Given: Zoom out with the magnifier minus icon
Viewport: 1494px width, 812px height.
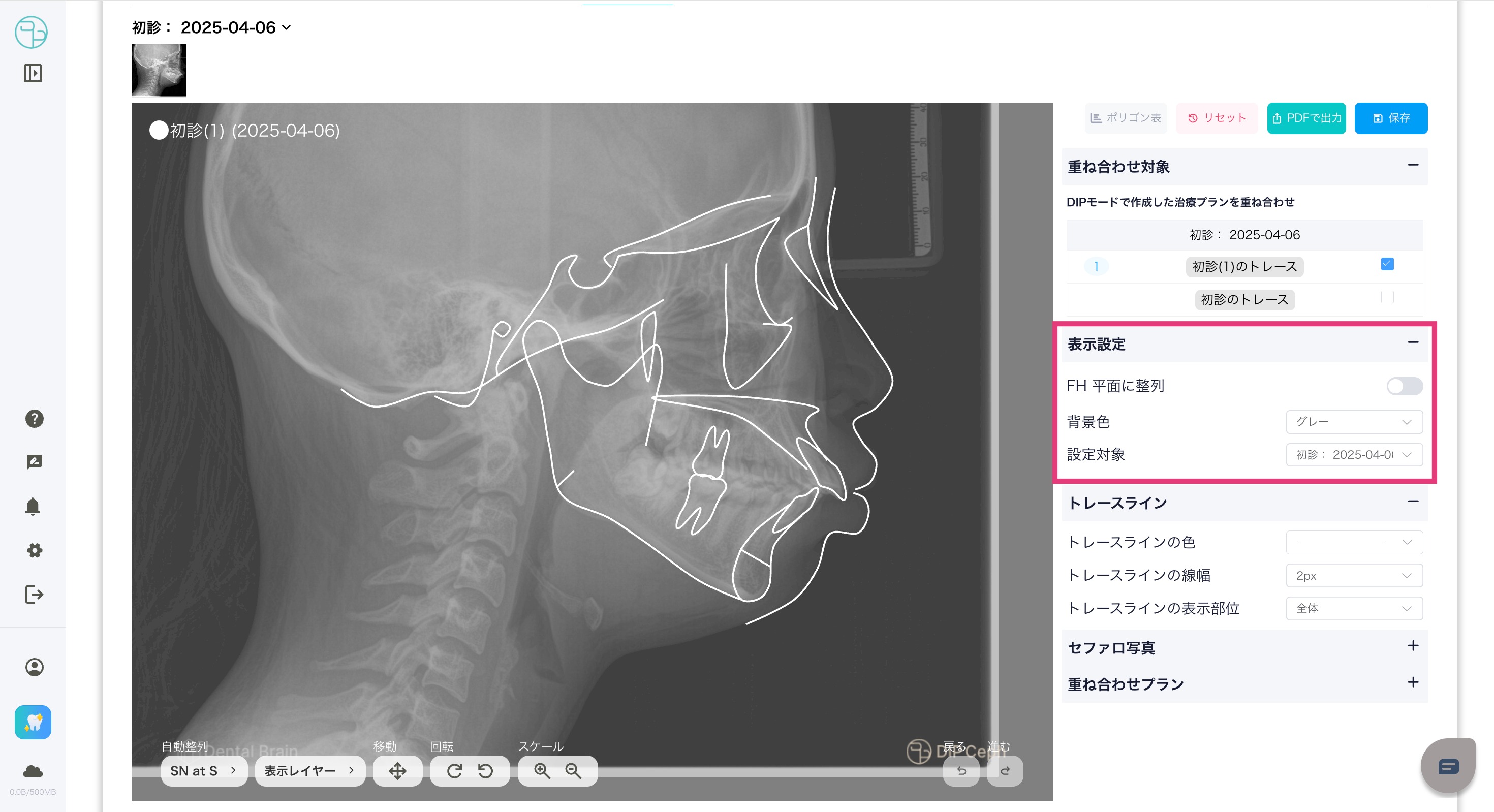Looking at the screenshot, I should tap(573, 771).
